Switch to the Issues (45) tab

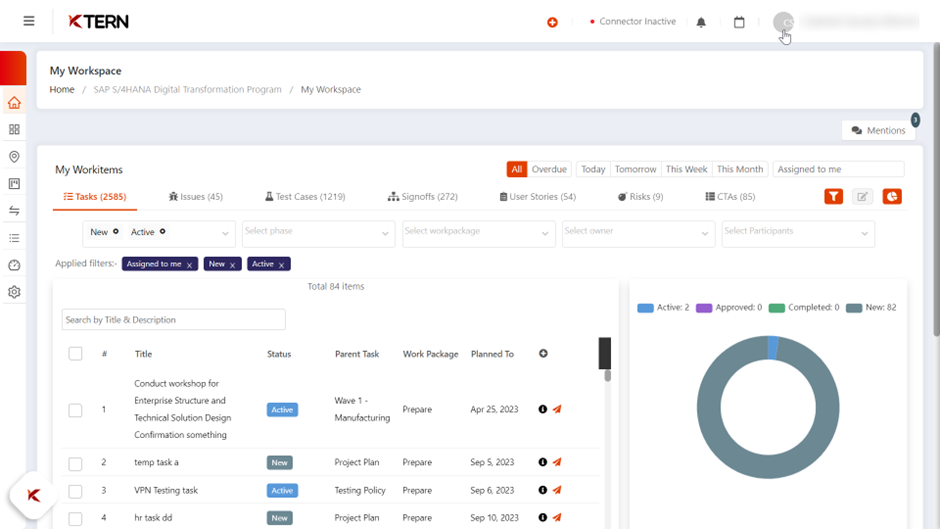196,197
